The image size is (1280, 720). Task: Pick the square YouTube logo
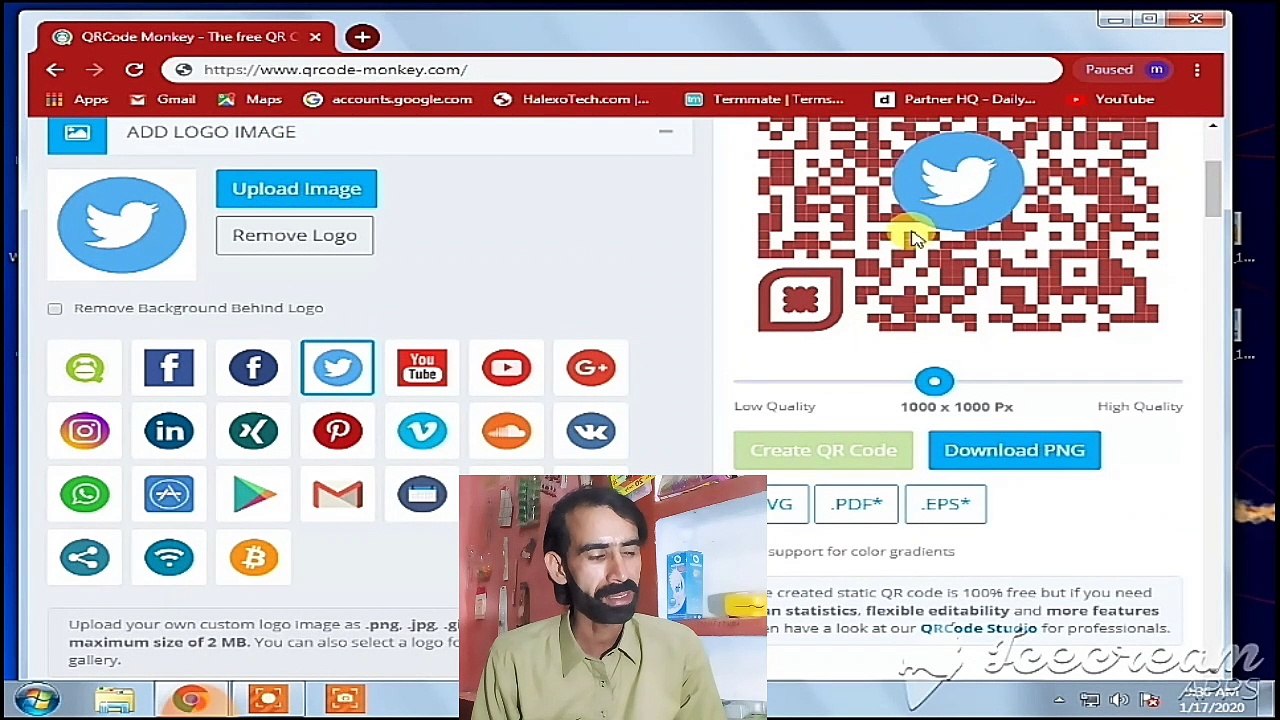pos(422,368)
